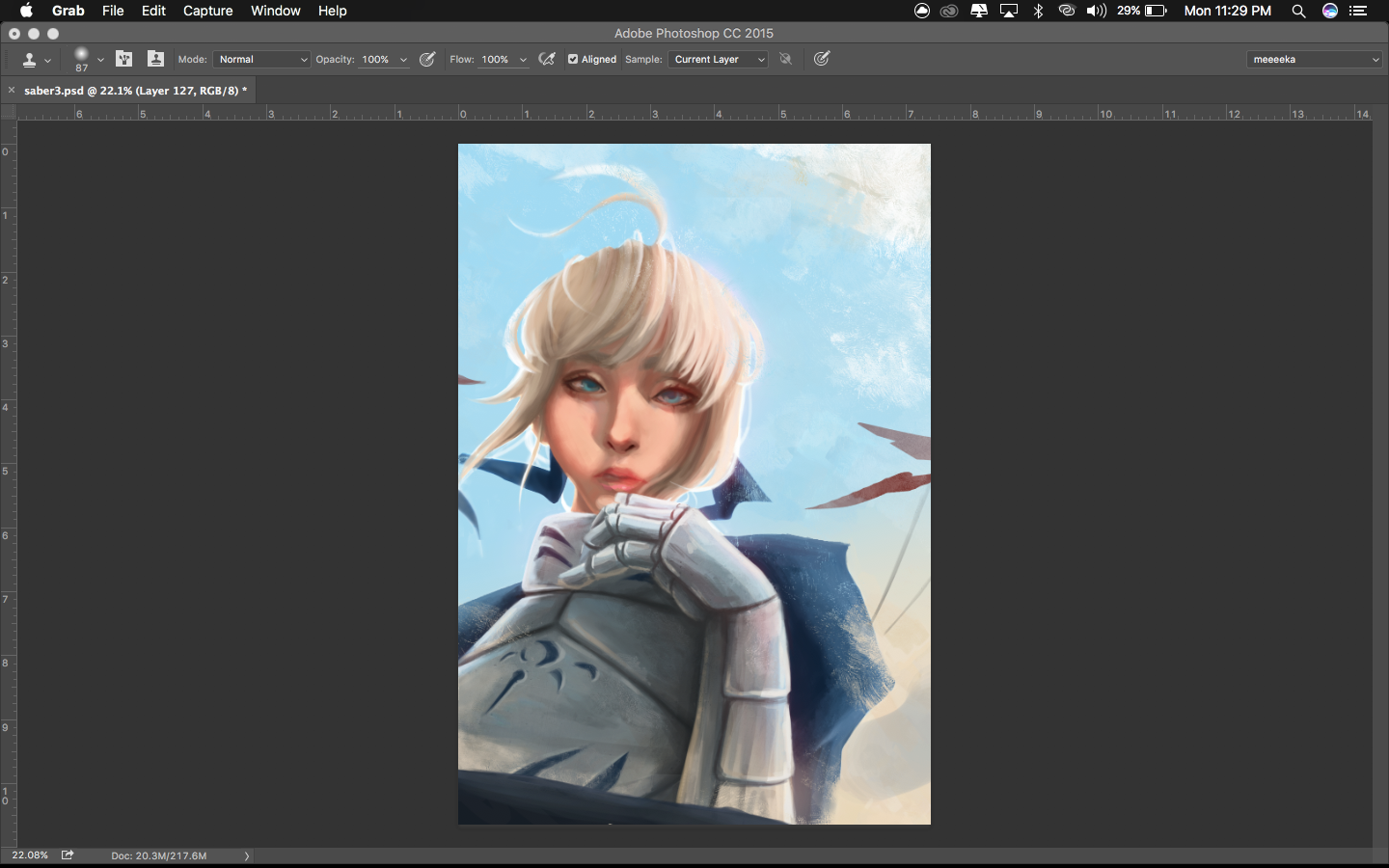The height and width of the screenshot is (868, 1389).
Task: Open Notification Center icon
Action: click(1359, 11)
